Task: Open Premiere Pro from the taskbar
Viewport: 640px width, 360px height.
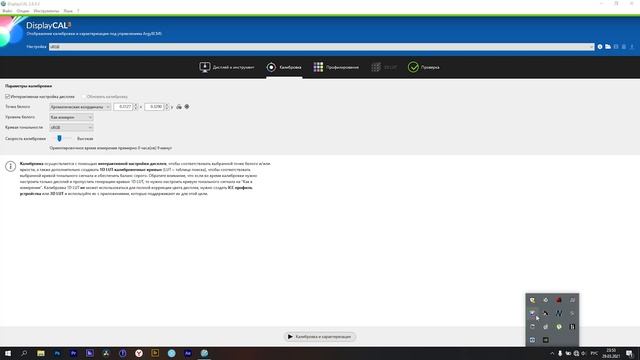Action: pyautogui.click(x=73, y=353)
